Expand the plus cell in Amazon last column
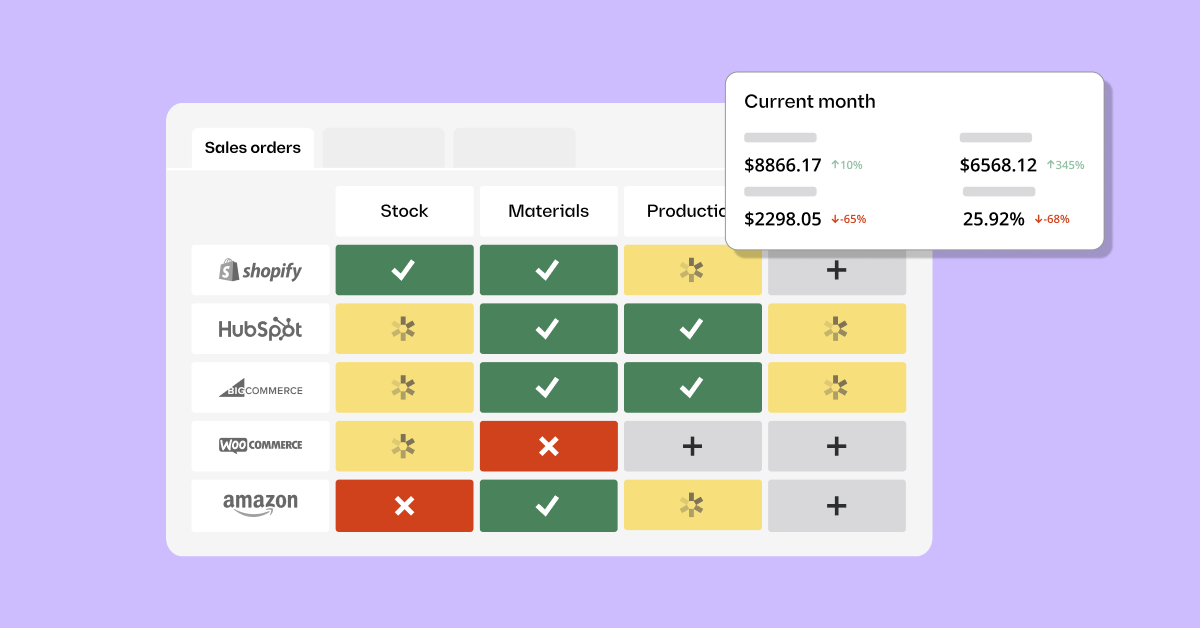 [837, 506]
